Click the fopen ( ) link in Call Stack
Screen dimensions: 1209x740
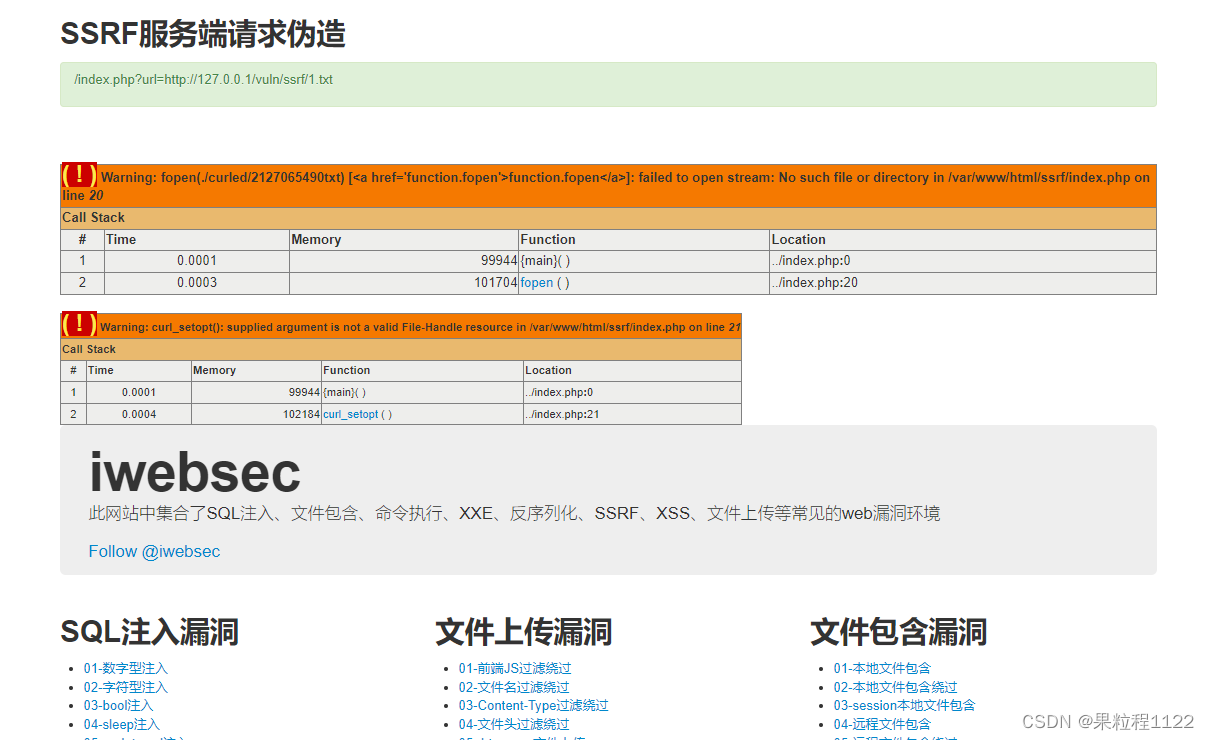pyautogui.click(x=536, y=282)
